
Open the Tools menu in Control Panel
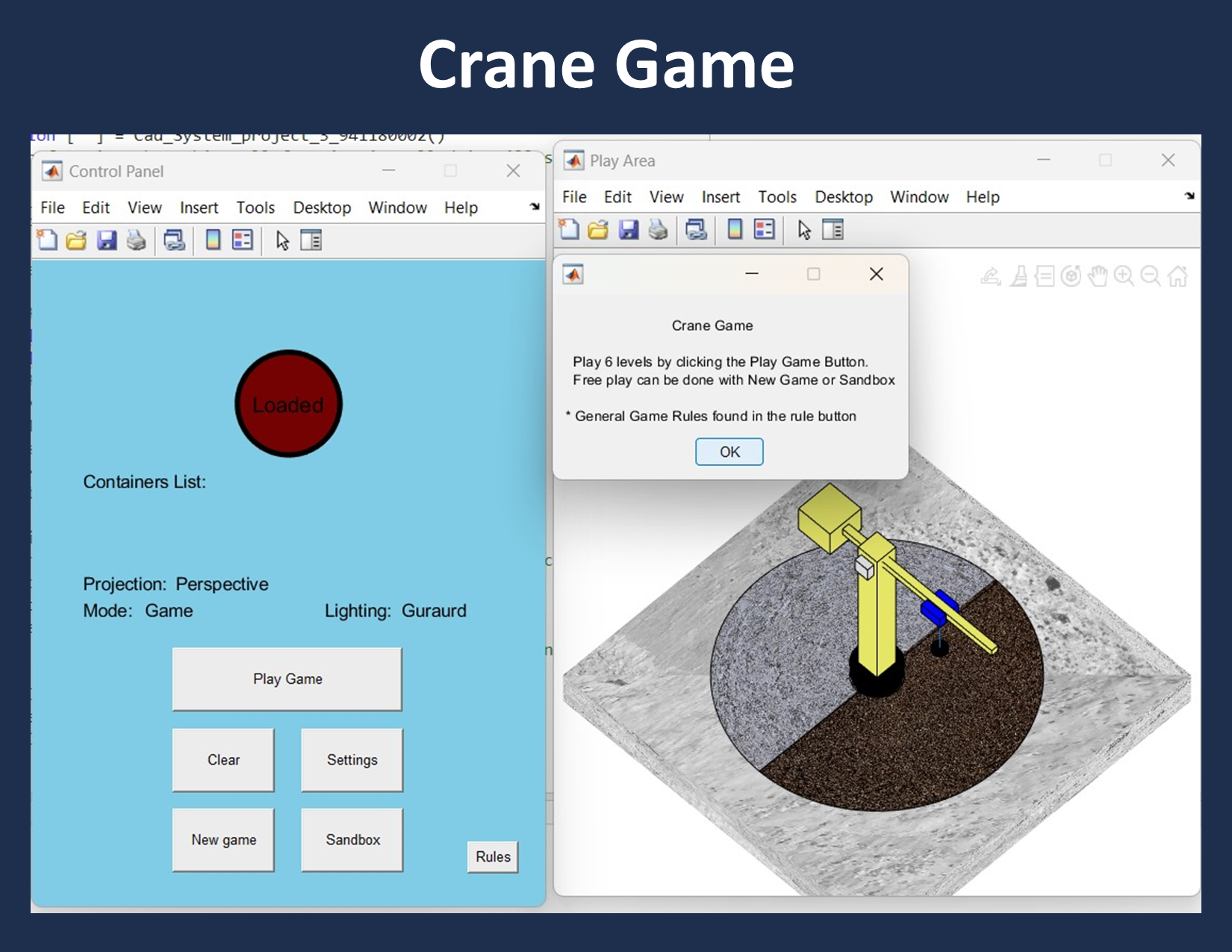pos(255,208)
